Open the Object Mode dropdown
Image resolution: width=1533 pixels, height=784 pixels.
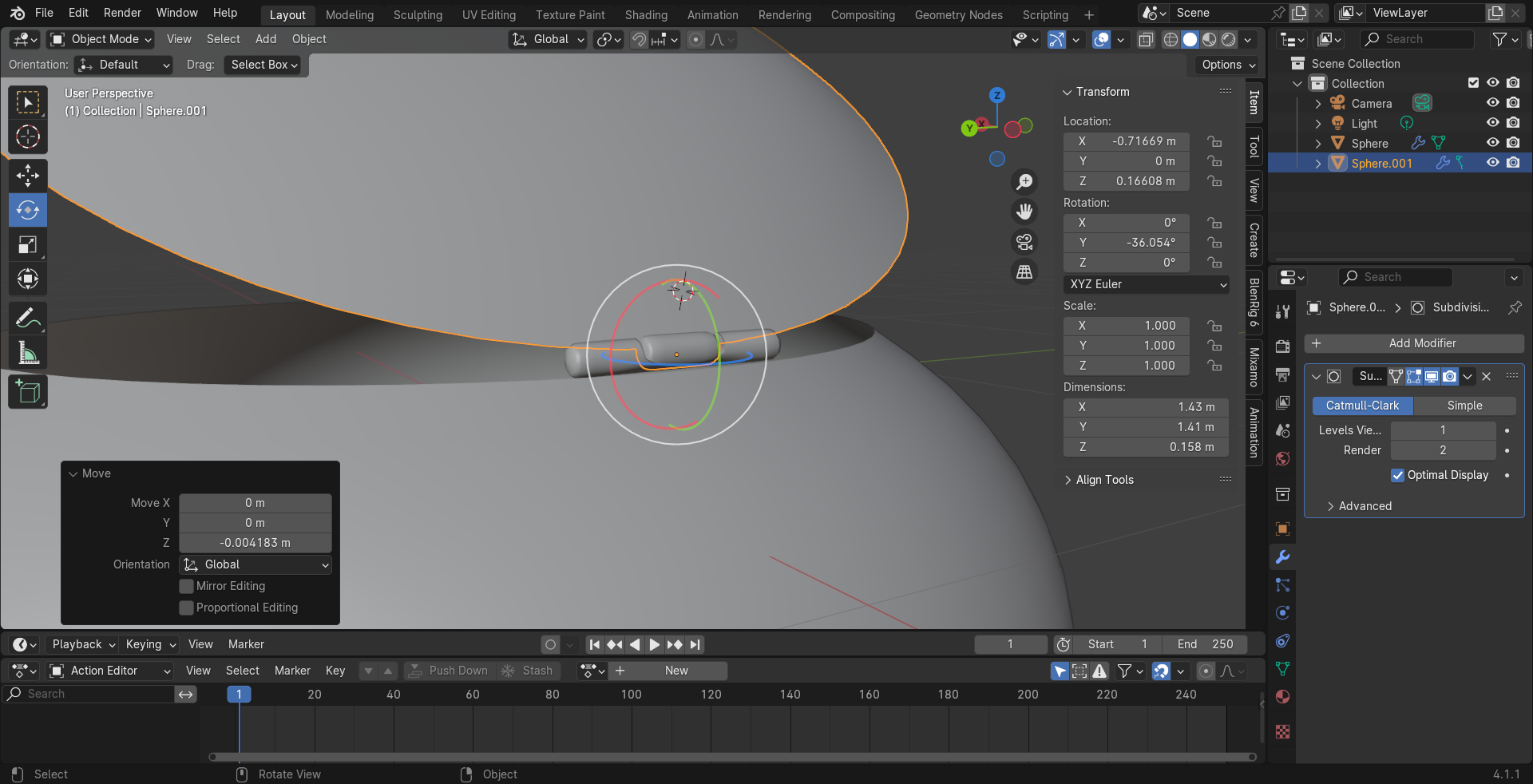coord(101,39)
